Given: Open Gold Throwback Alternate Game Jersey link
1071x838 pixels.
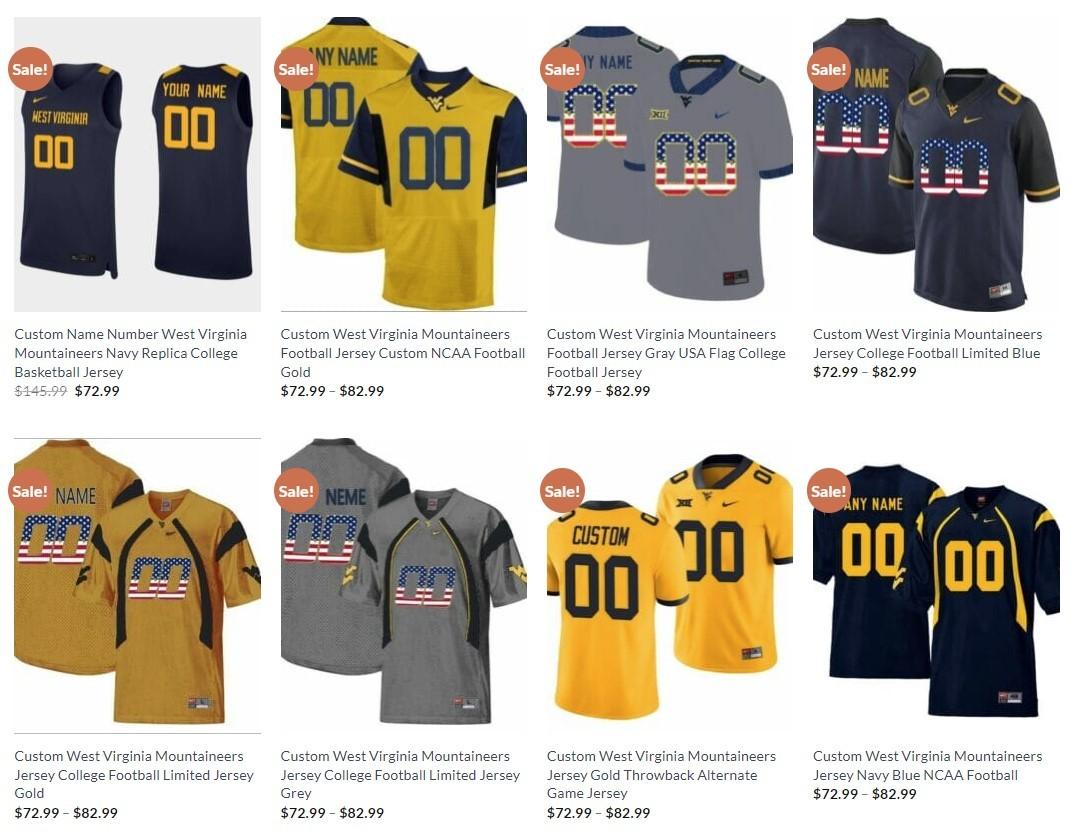Looking at the screenshot, I should click(x=661, y=774).
